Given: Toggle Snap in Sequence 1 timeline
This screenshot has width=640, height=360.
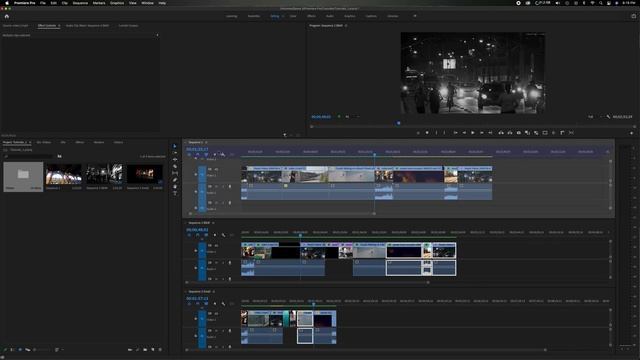Looking at the screenshot, I should point(198,155).
